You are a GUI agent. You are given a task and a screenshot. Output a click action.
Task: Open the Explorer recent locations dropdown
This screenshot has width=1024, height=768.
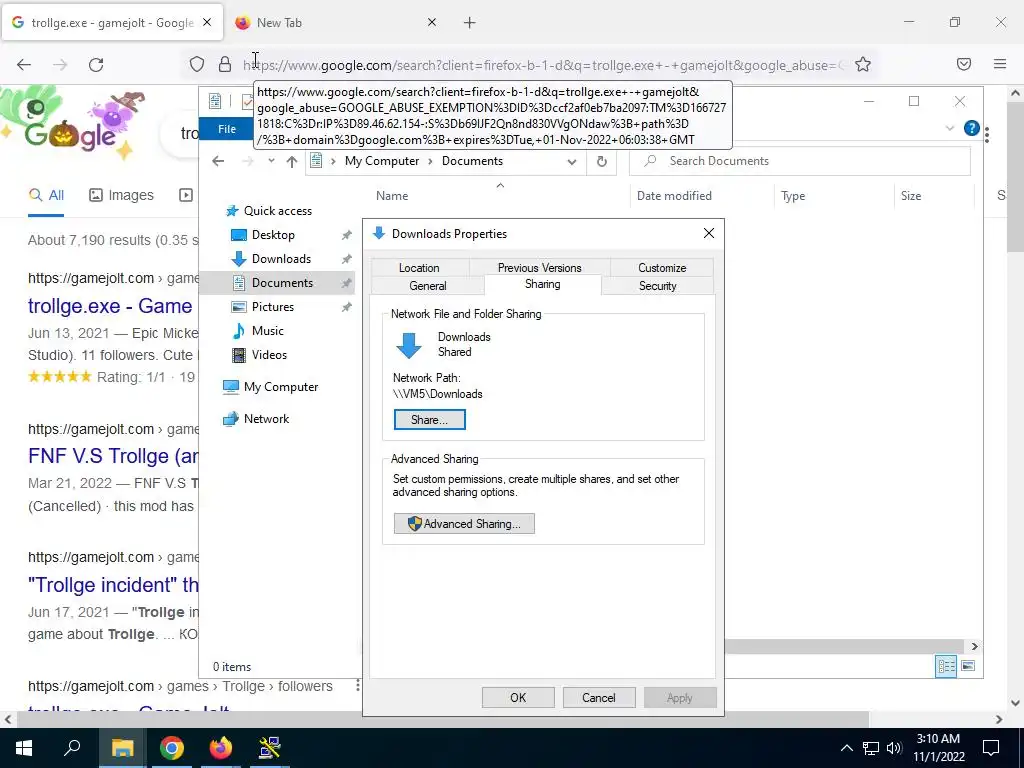click(x=271, y=161)
